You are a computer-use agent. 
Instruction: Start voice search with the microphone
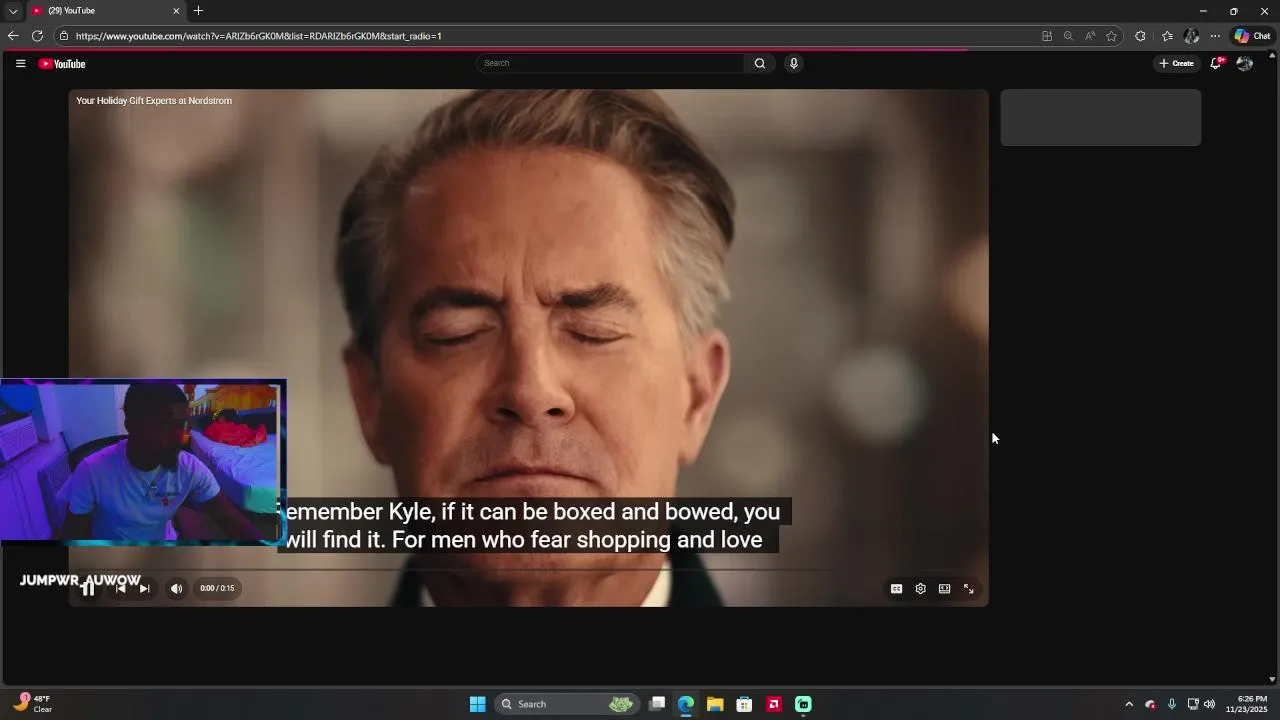coord(794,63)
